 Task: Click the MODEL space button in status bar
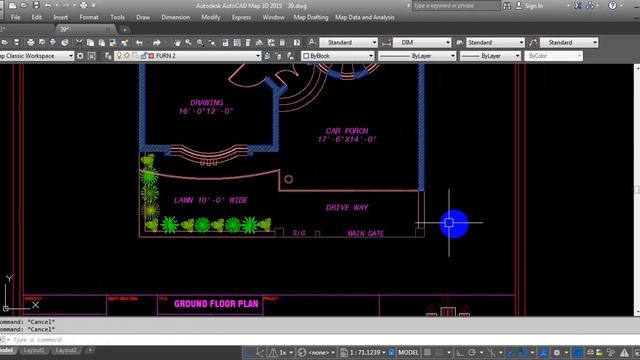[408, 353]
